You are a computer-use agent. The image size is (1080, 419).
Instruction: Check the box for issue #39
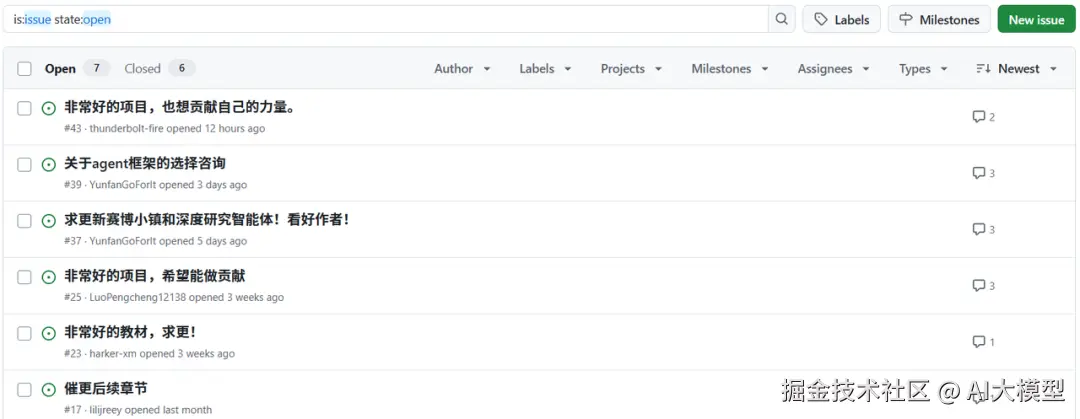point(25,165)
